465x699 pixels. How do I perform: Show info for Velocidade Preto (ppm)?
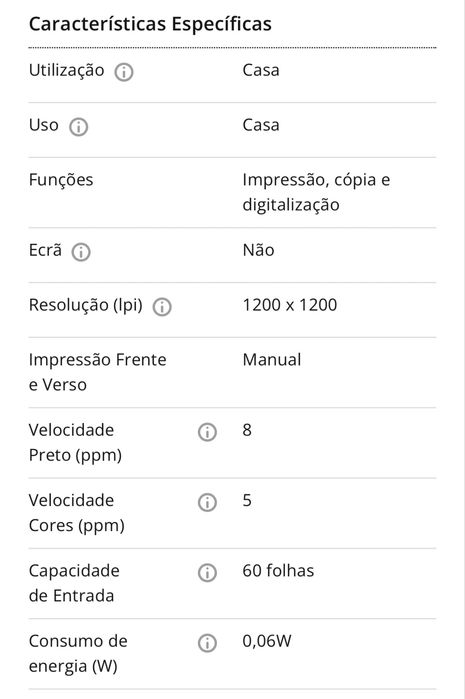pyautogui.click(x=207, y=432)
